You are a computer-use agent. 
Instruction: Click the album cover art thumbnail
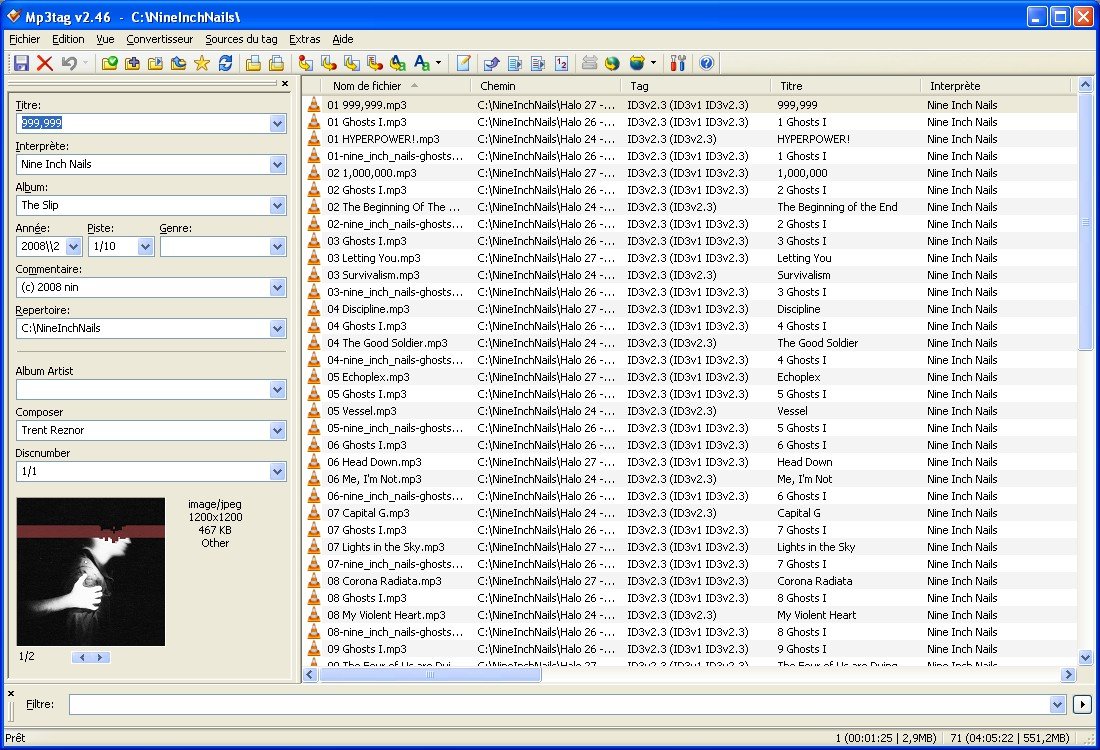coord(91,571)
